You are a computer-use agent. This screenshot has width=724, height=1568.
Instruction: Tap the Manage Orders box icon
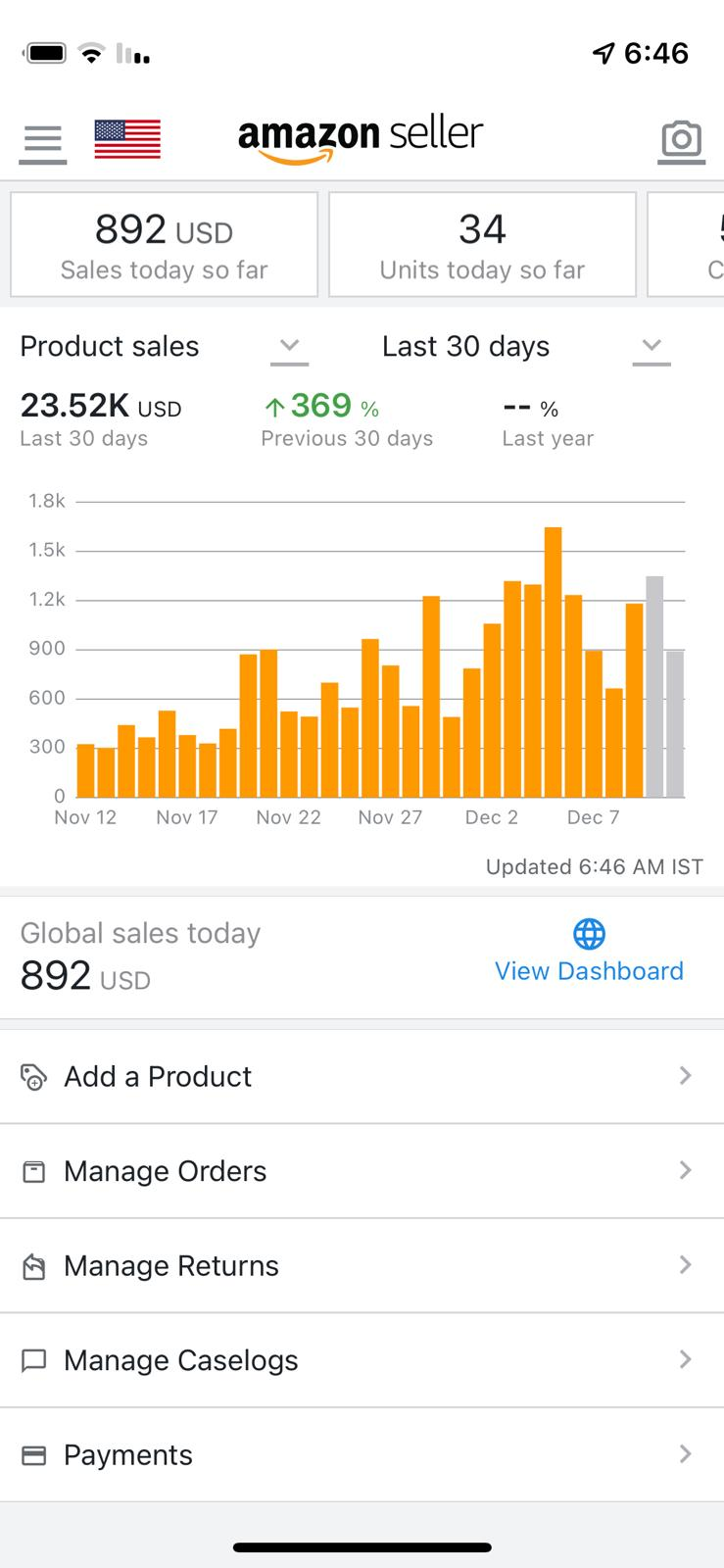(33, 1171)
